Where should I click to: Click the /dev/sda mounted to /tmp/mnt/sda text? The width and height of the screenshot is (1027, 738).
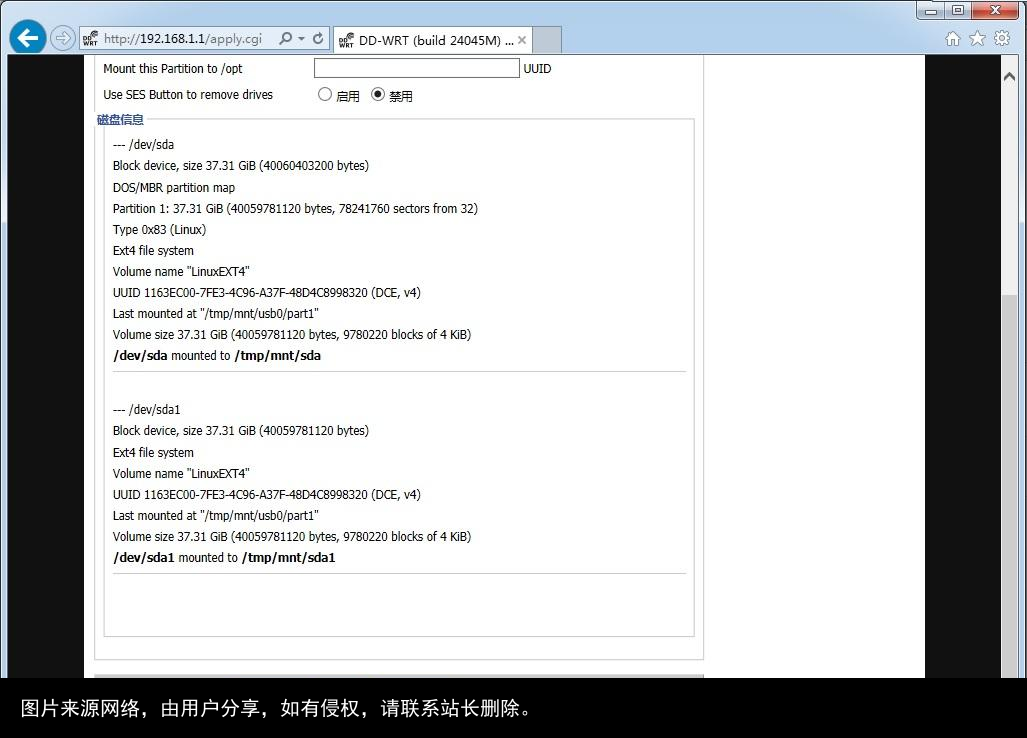(217, 355)
